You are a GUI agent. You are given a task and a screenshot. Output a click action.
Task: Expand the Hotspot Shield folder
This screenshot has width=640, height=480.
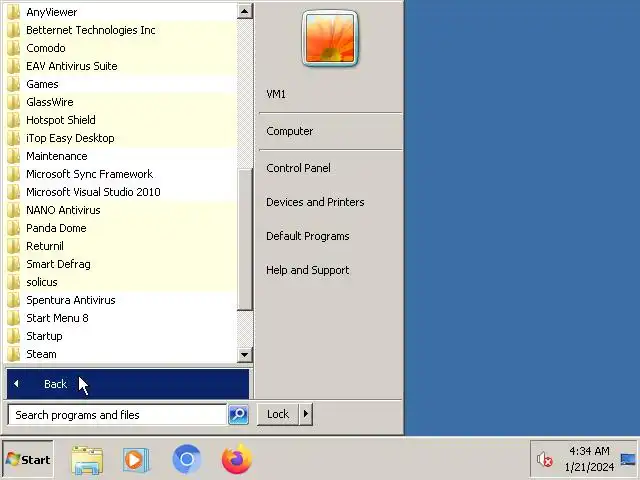121,120
